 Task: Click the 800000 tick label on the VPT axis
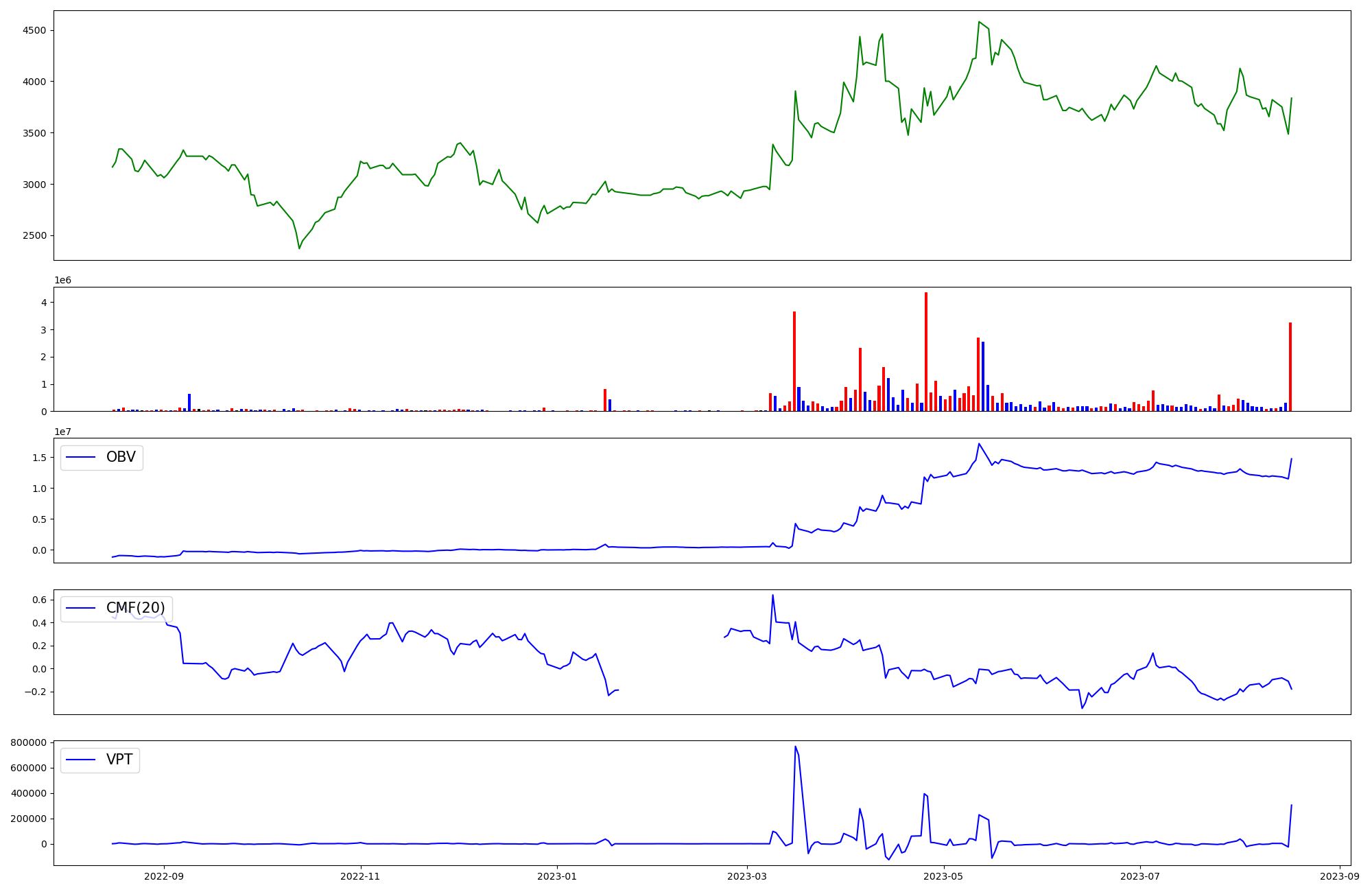tap(28, 743)
